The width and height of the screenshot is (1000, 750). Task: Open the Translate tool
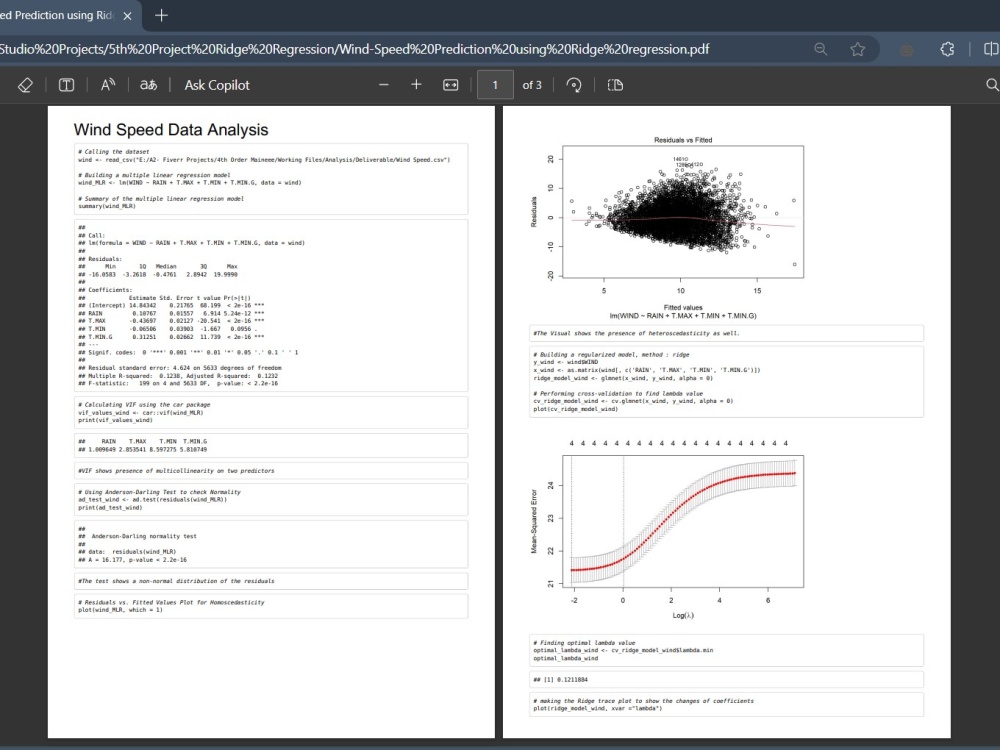click(147, 85)
